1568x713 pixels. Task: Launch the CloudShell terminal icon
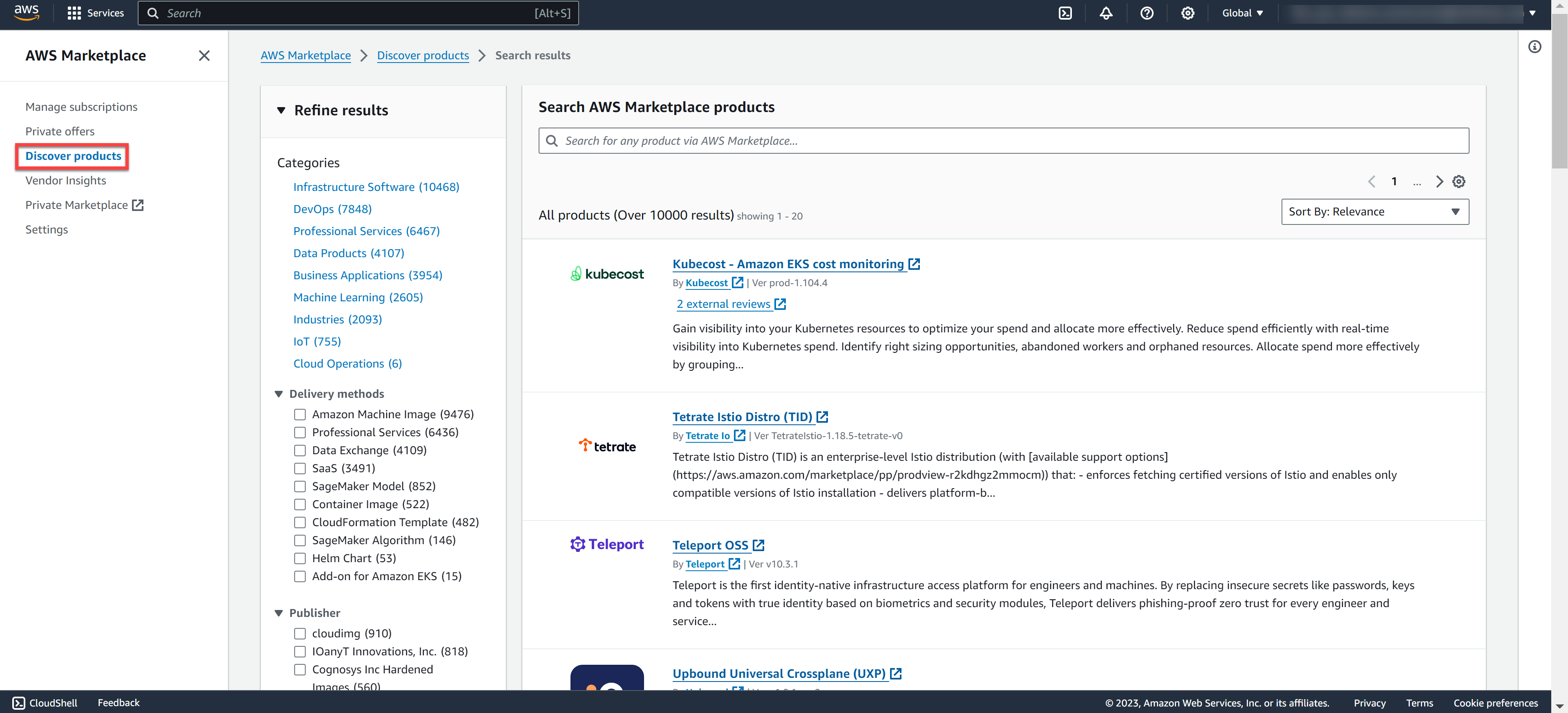click(x=1065, y=13)
